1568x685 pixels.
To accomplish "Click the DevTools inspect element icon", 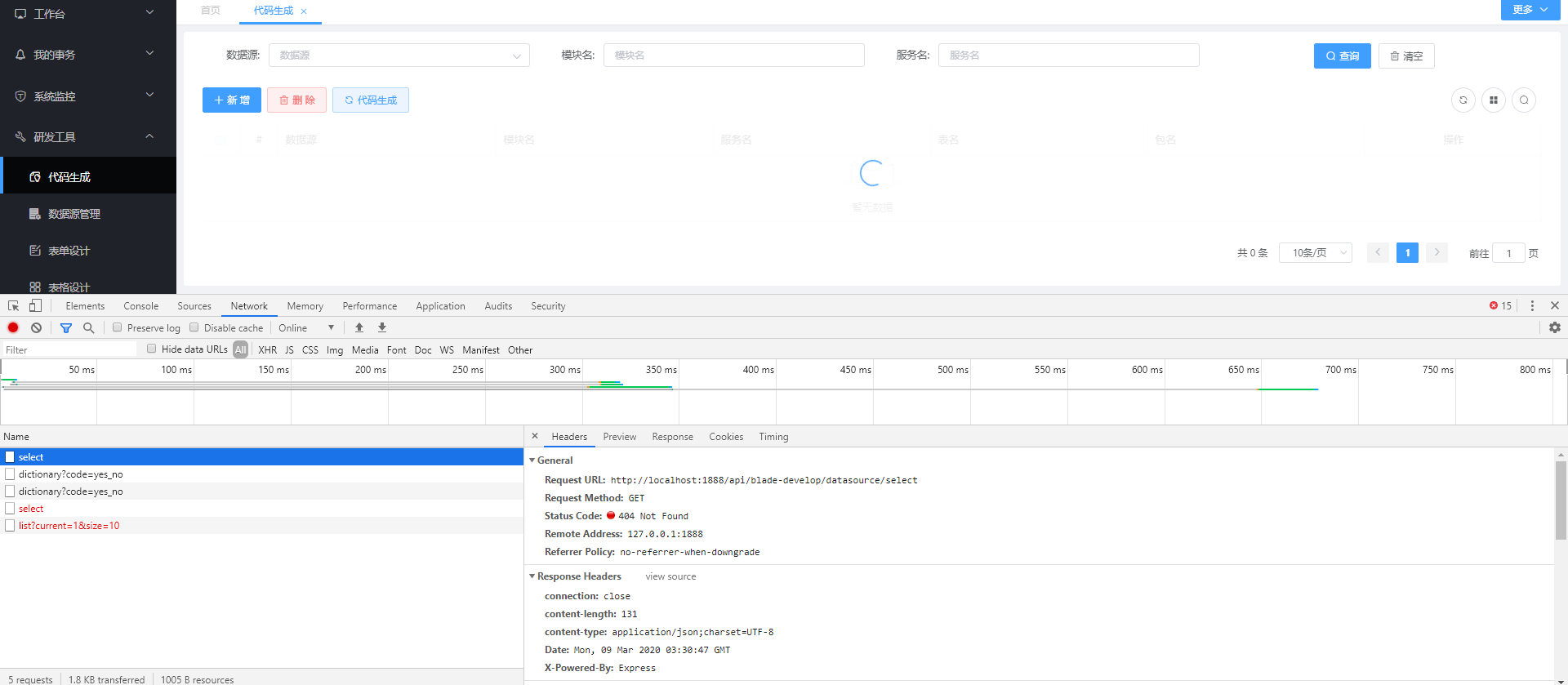I will (13, 306).
